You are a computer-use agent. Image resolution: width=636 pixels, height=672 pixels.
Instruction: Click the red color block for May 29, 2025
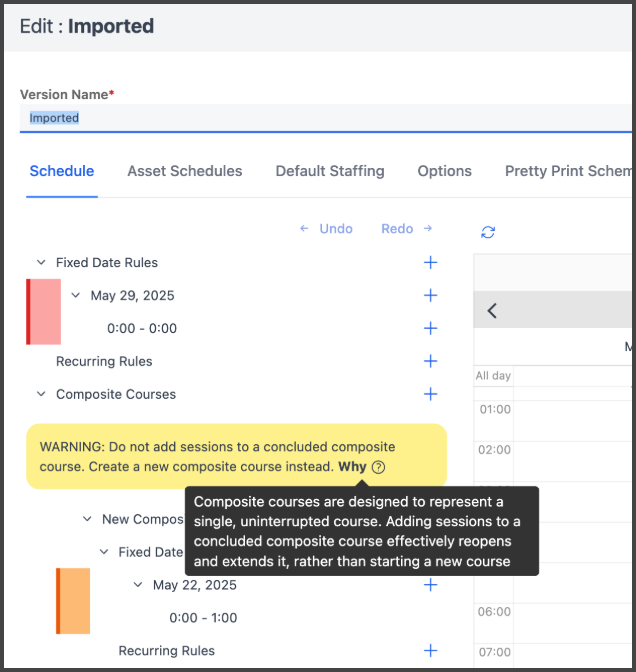coord(44,312)
